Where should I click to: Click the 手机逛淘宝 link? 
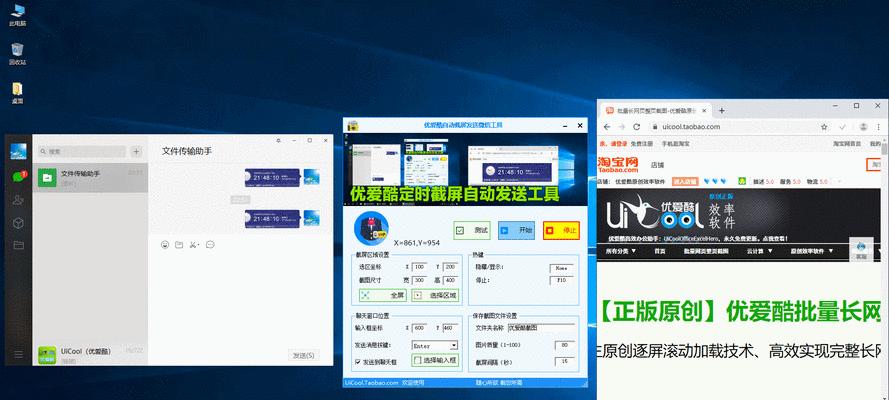[x=676, y=144]
